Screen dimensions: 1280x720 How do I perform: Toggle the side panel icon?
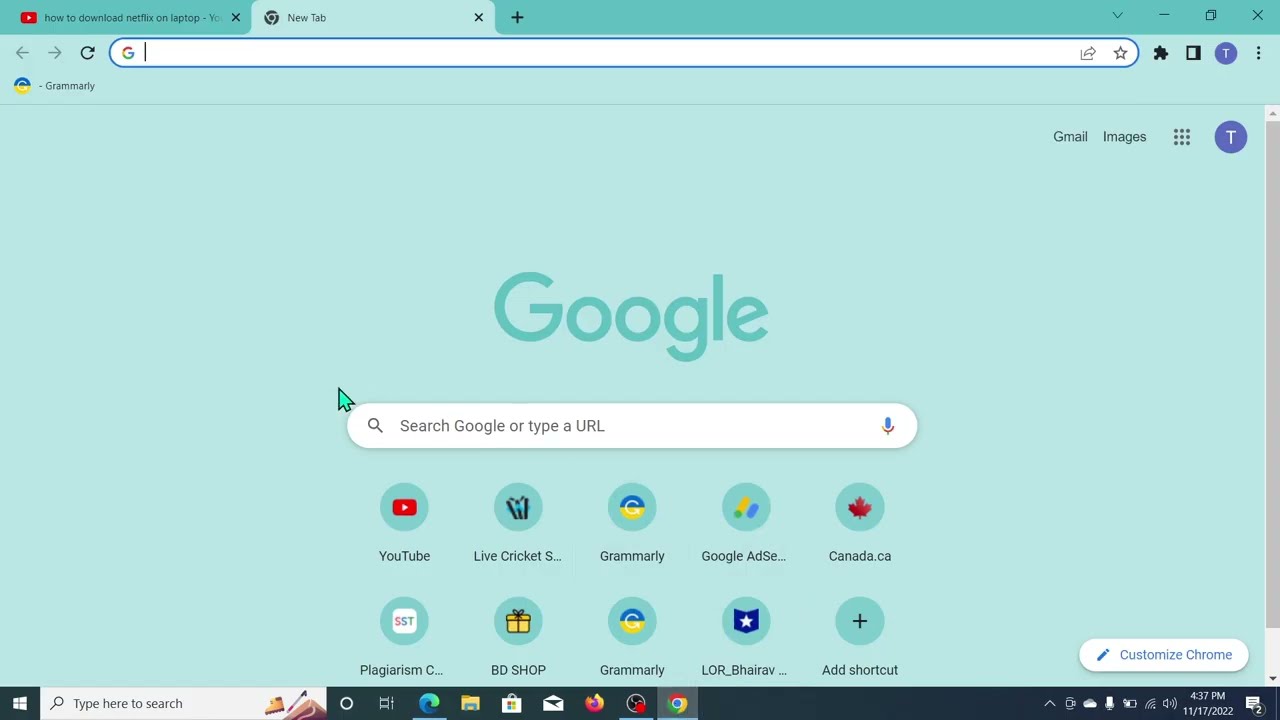click(x=1193, y=53)
